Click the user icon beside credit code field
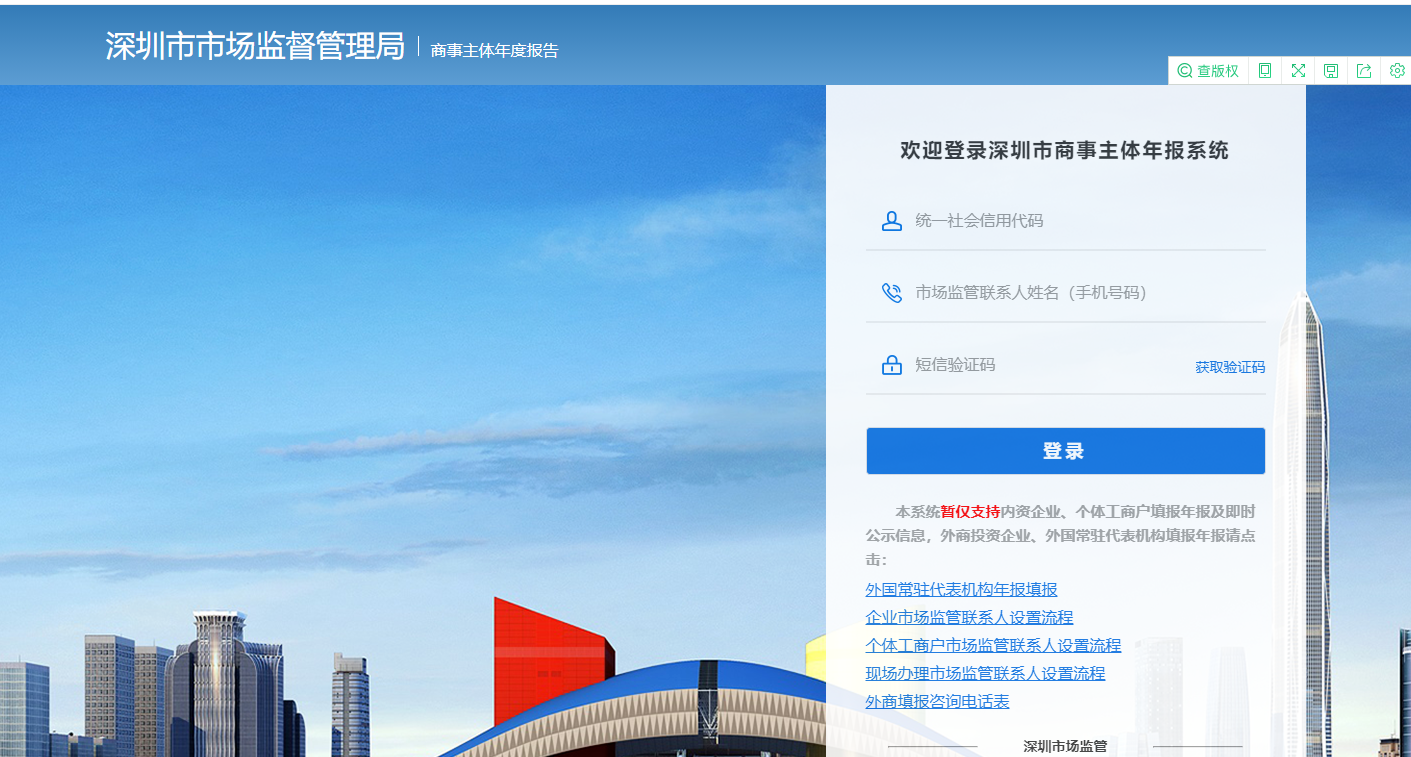The image size is (1411, 757). 891,220
